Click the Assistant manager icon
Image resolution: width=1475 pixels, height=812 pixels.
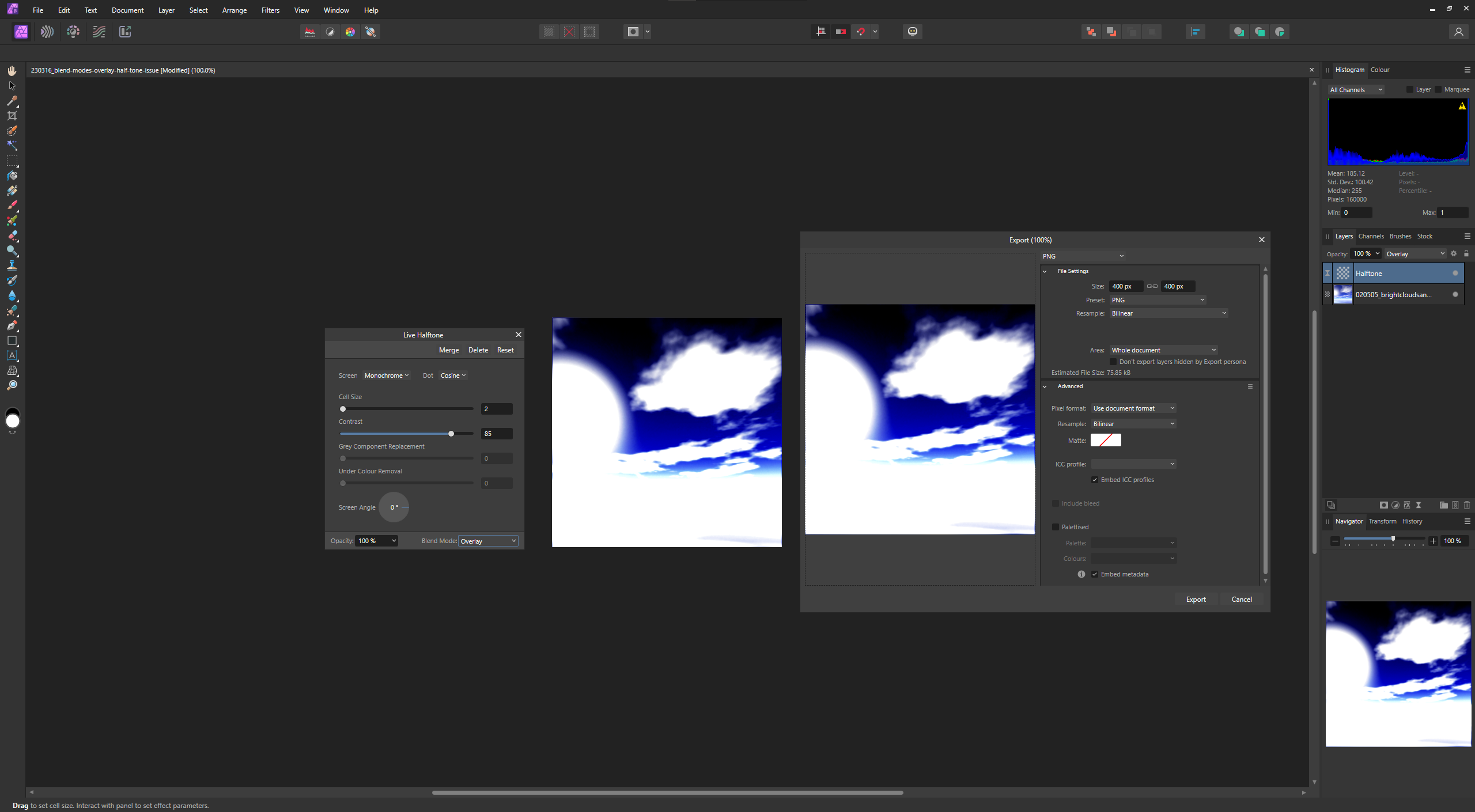pos(913,32)
